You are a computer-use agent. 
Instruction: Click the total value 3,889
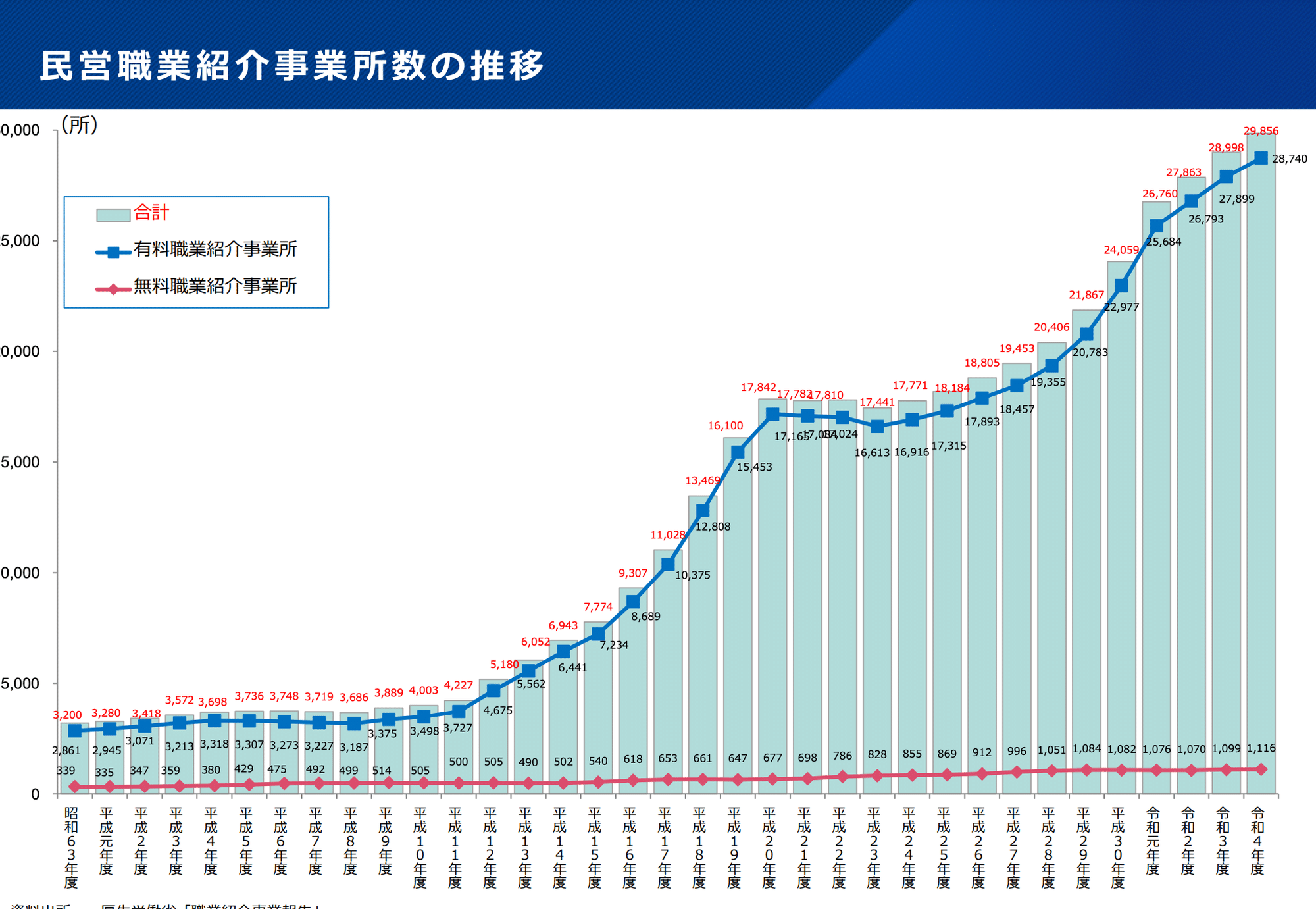[388, 693]
